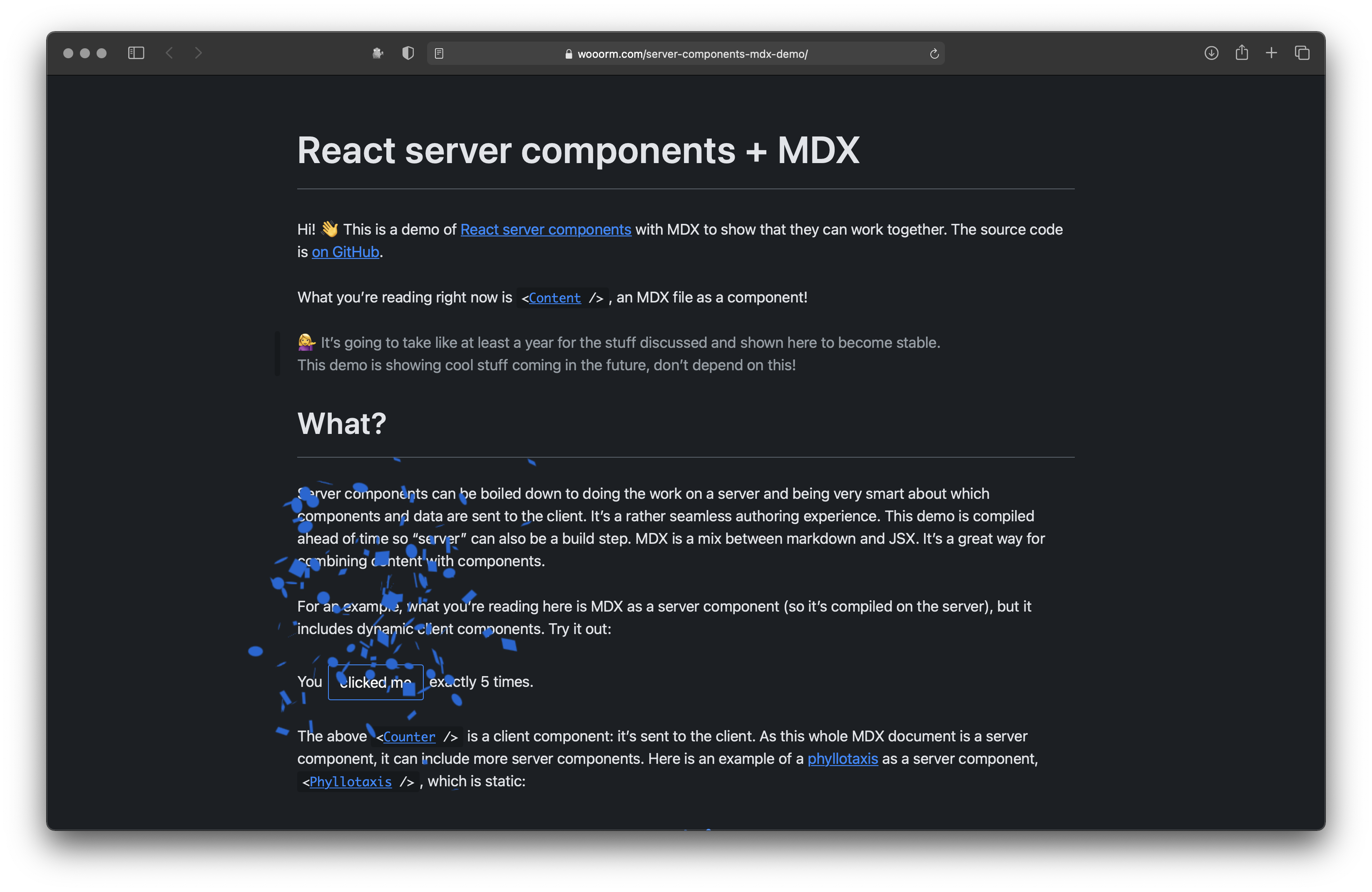The width and height of the screenshot is (1372, 892).
Task: Open the Phyllotaxis component code link
Action: (x=350, y=782)
